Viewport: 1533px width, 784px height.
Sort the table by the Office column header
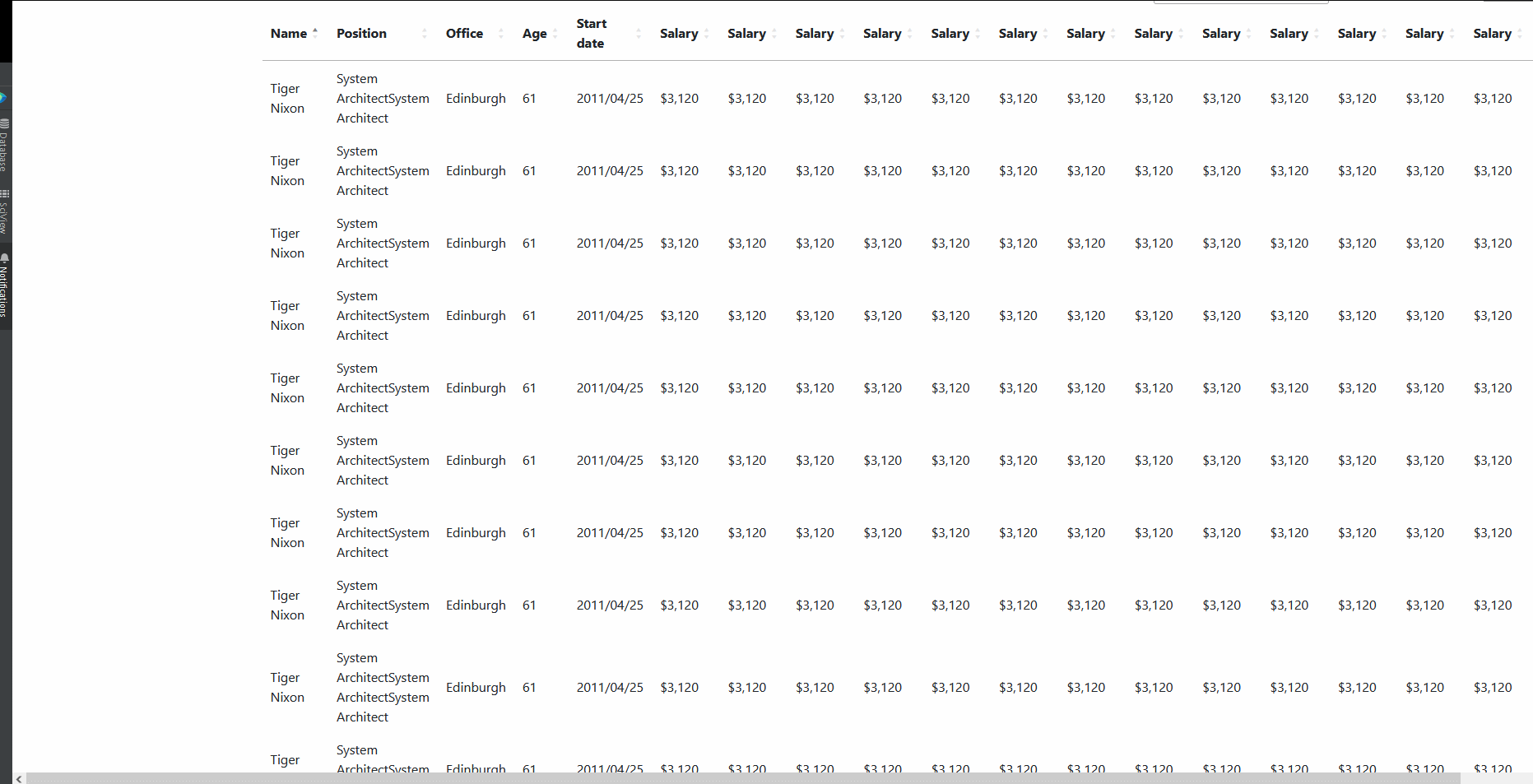463,33
